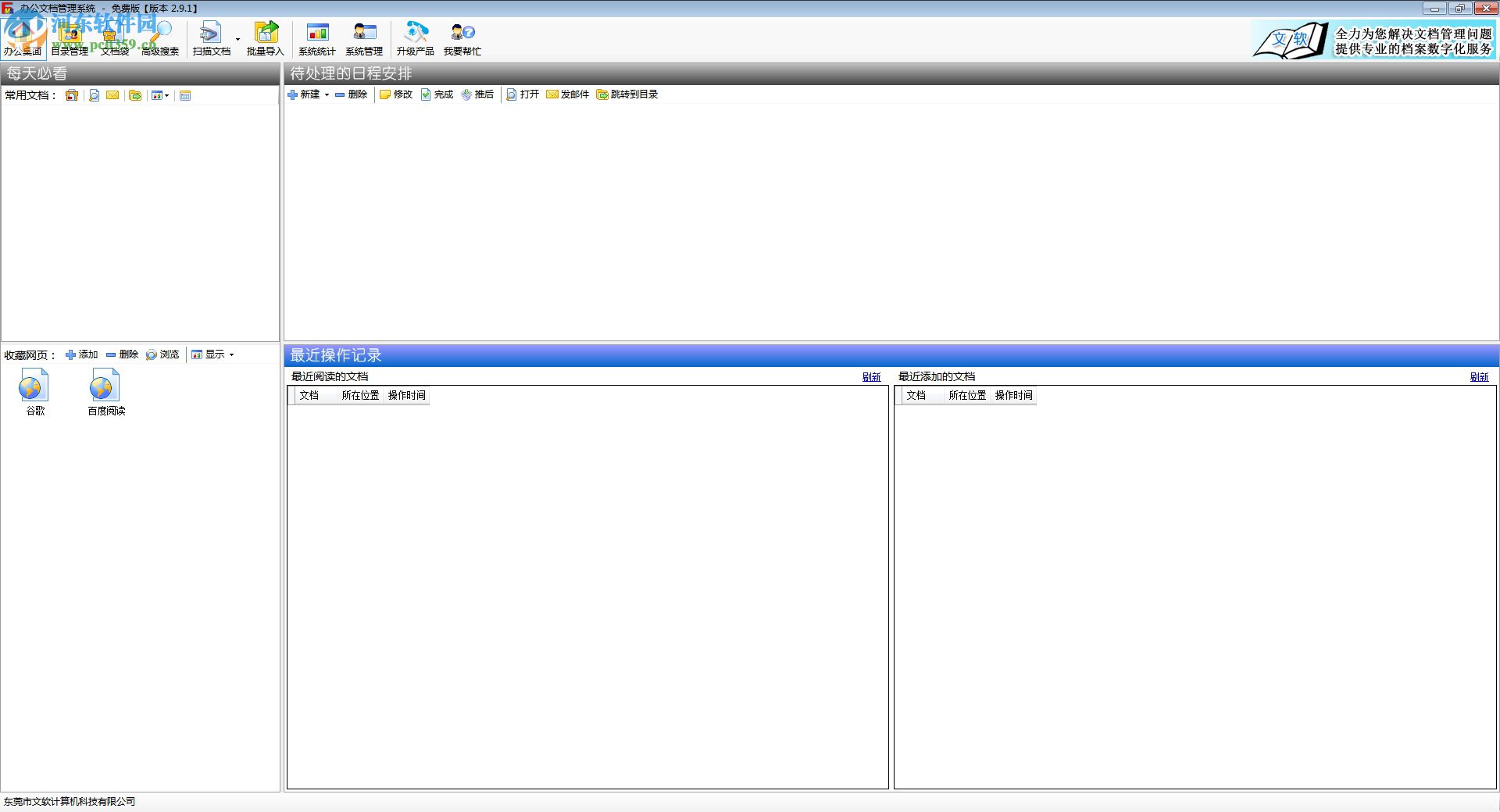Open 显示 dropdown in 收藏网页 bar
1500x812 pixels.
point(212,354)
